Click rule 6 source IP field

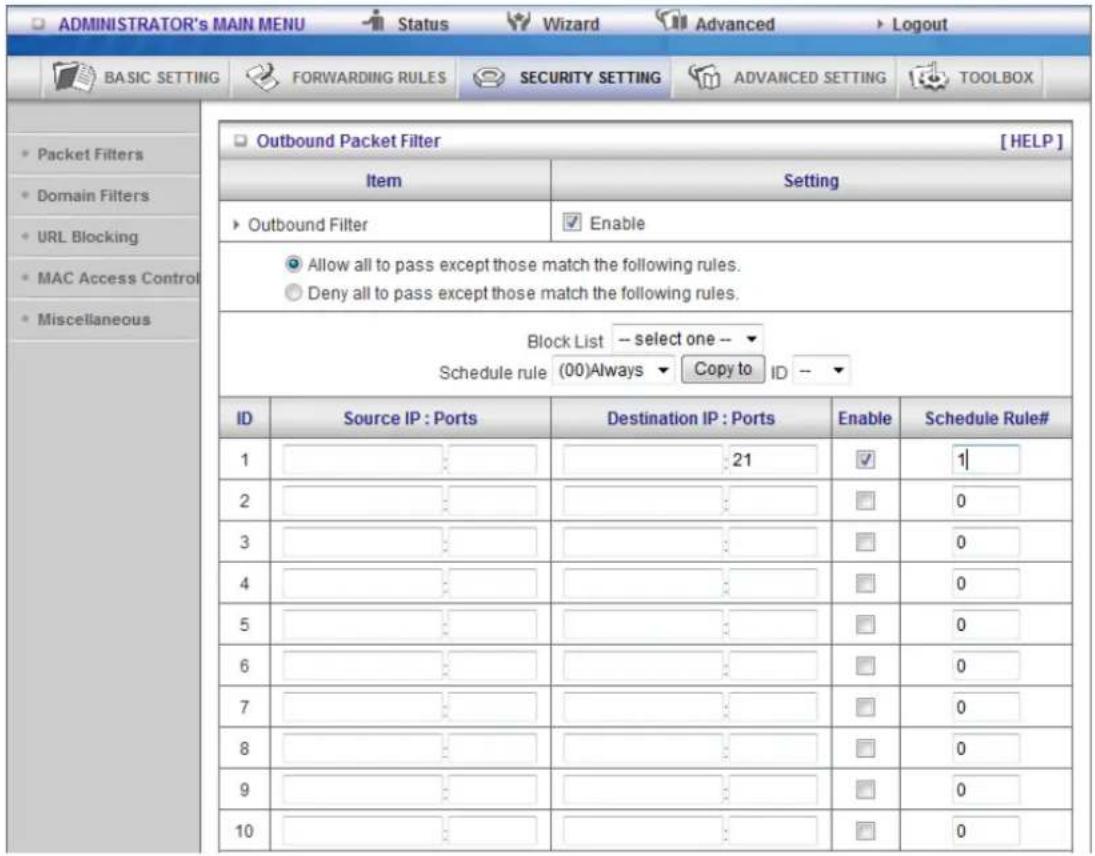pos(362,665)
